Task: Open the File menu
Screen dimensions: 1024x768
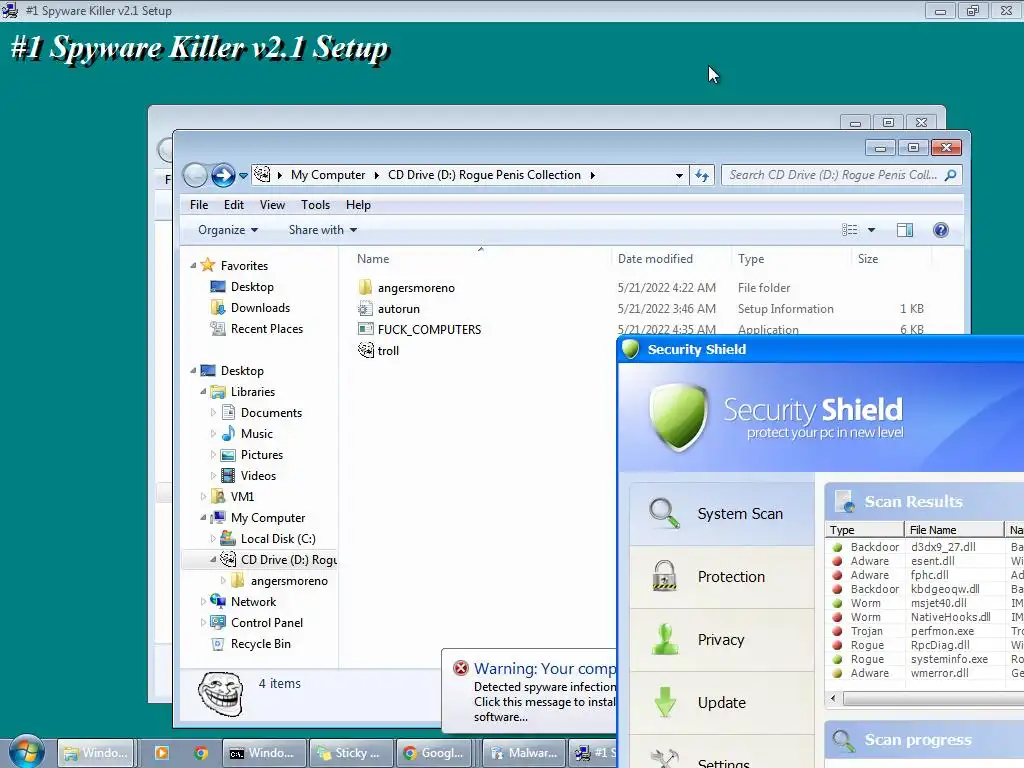Action: click(x=199, y=204)
